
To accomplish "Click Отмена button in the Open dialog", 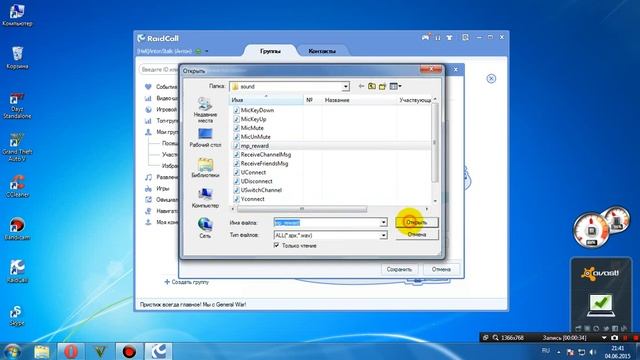I will [x=417, y=235].
